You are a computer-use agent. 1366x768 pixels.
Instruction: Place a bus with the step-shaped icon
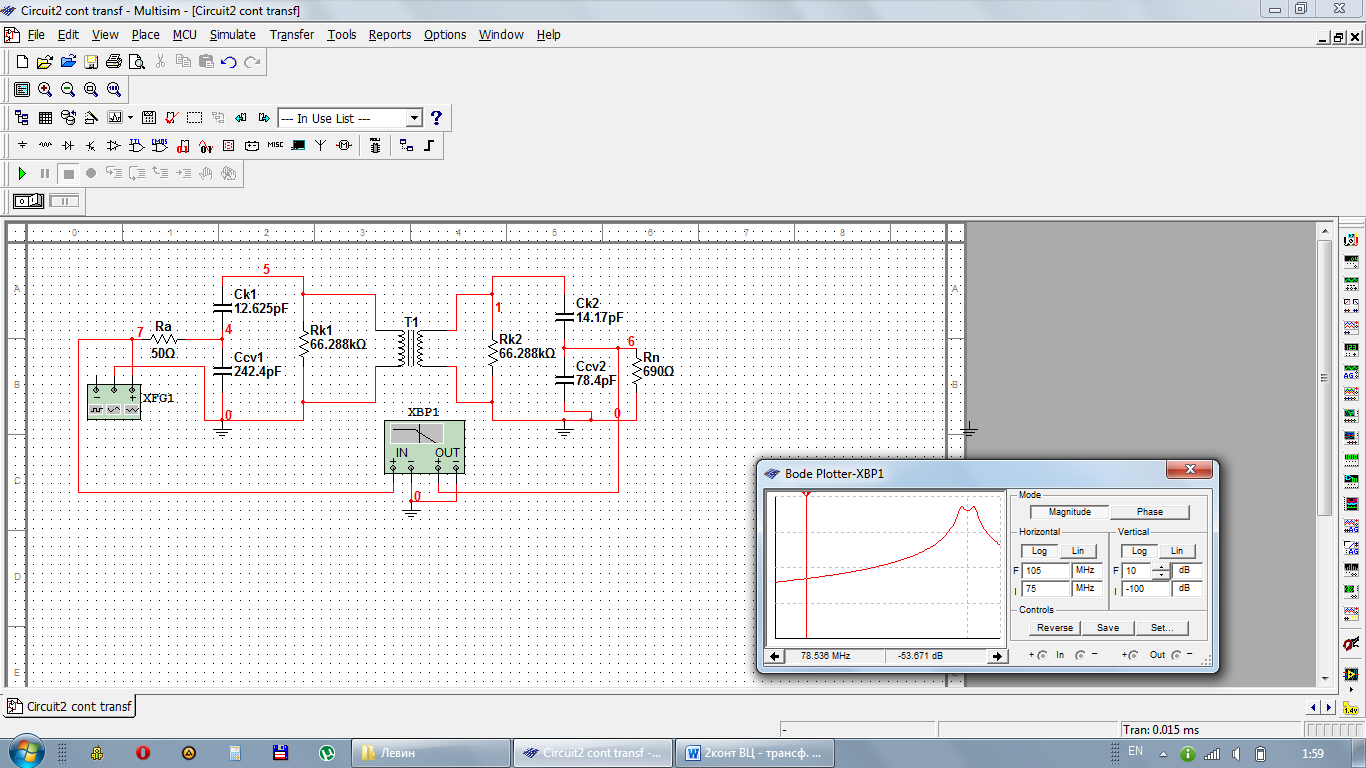(429, 146)
